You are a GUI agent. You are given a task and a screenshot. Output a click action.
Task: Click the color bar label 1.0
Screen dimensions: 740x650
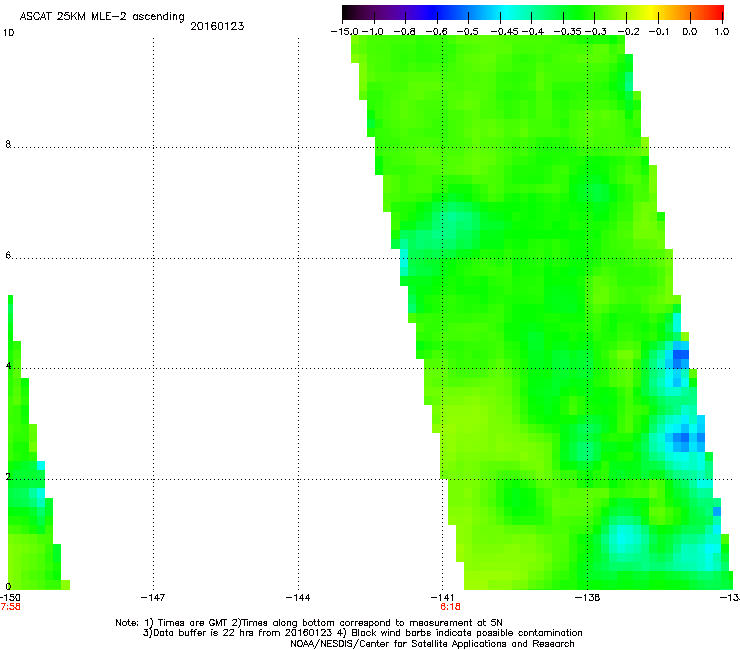click(x=722, y=32)
